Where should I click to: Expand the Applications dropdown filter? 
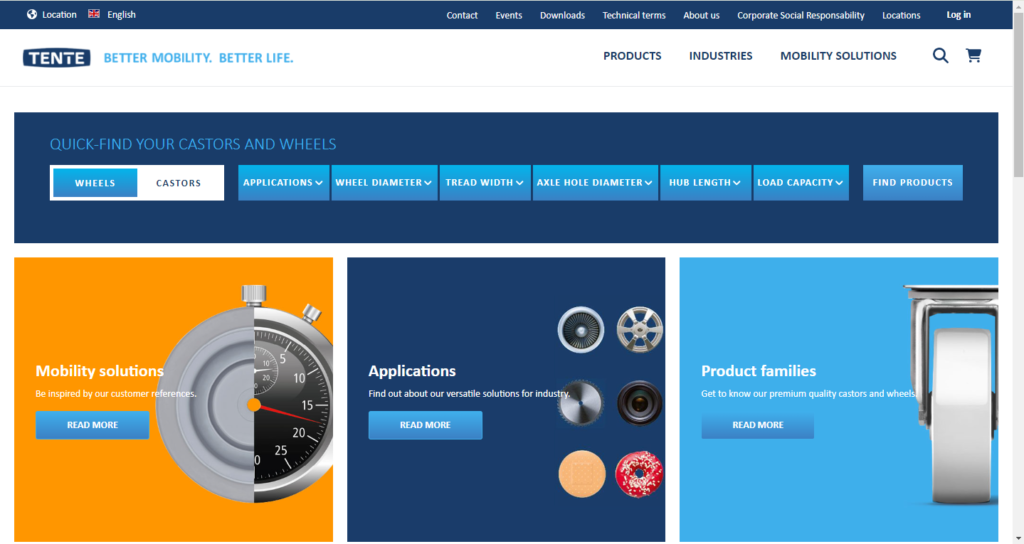tap(283, 183)
